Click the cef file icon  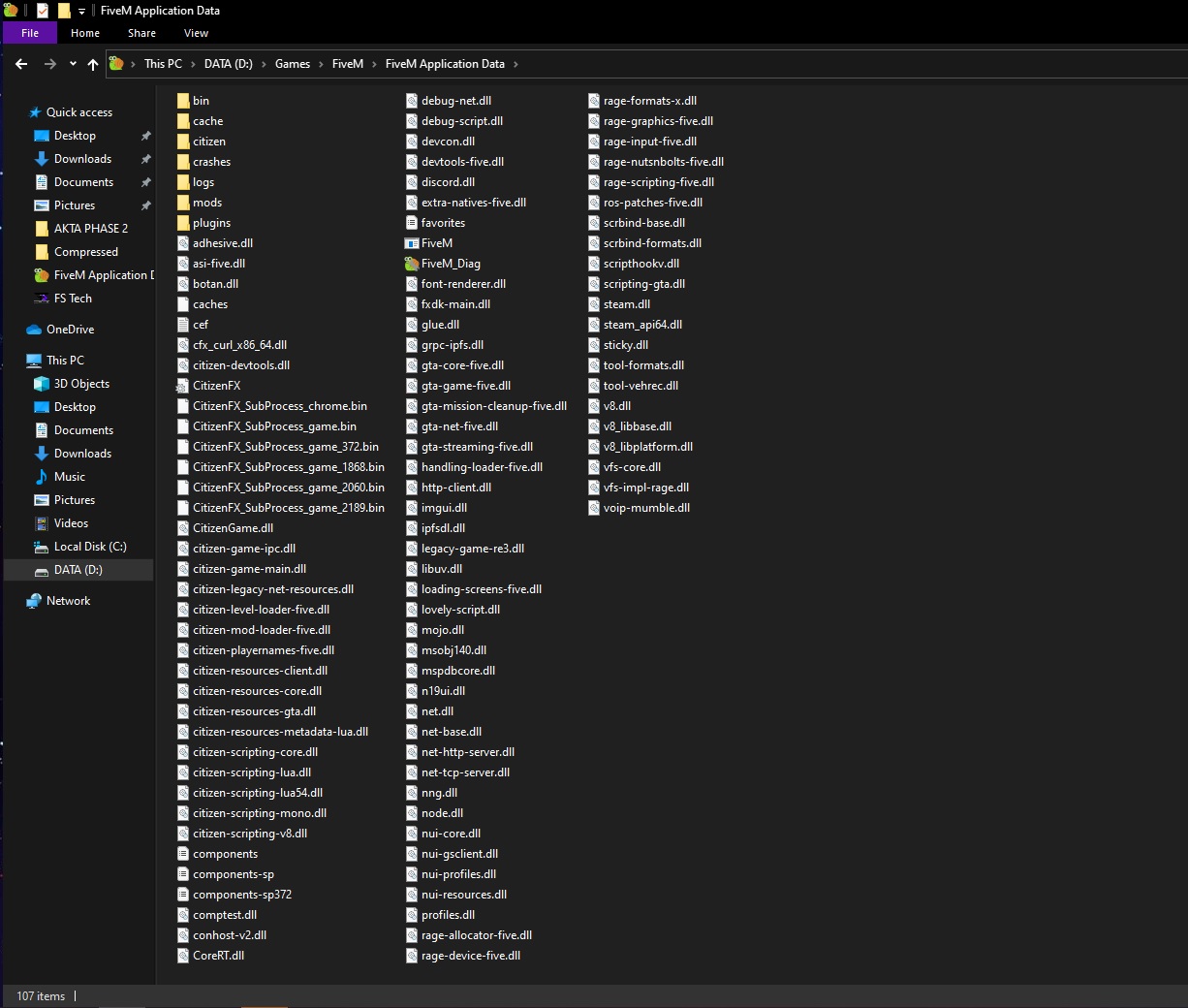pyautogui.click(x=183, y=325)
